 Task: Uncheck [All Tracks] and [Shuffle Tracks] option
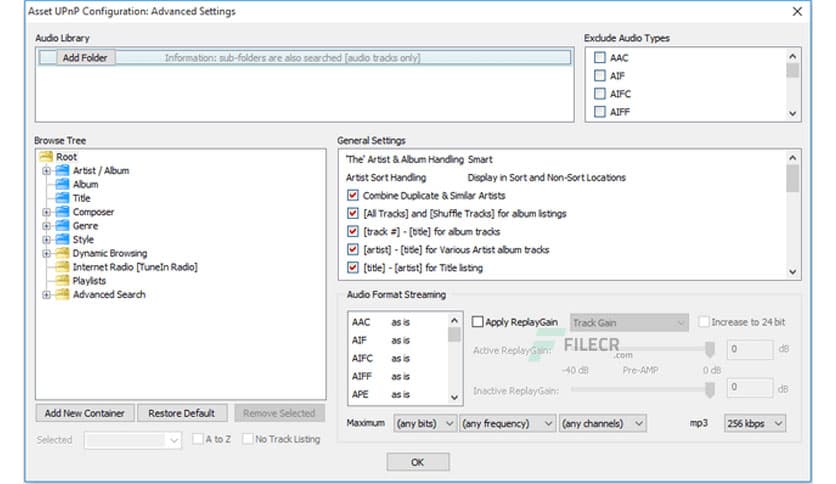click(352, 213)
